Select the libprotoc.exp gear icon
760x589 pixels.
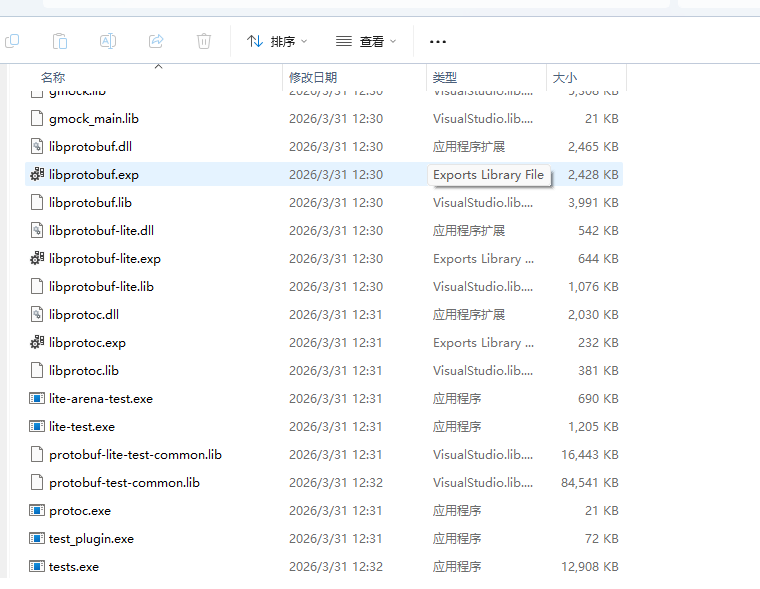point(37,342)
